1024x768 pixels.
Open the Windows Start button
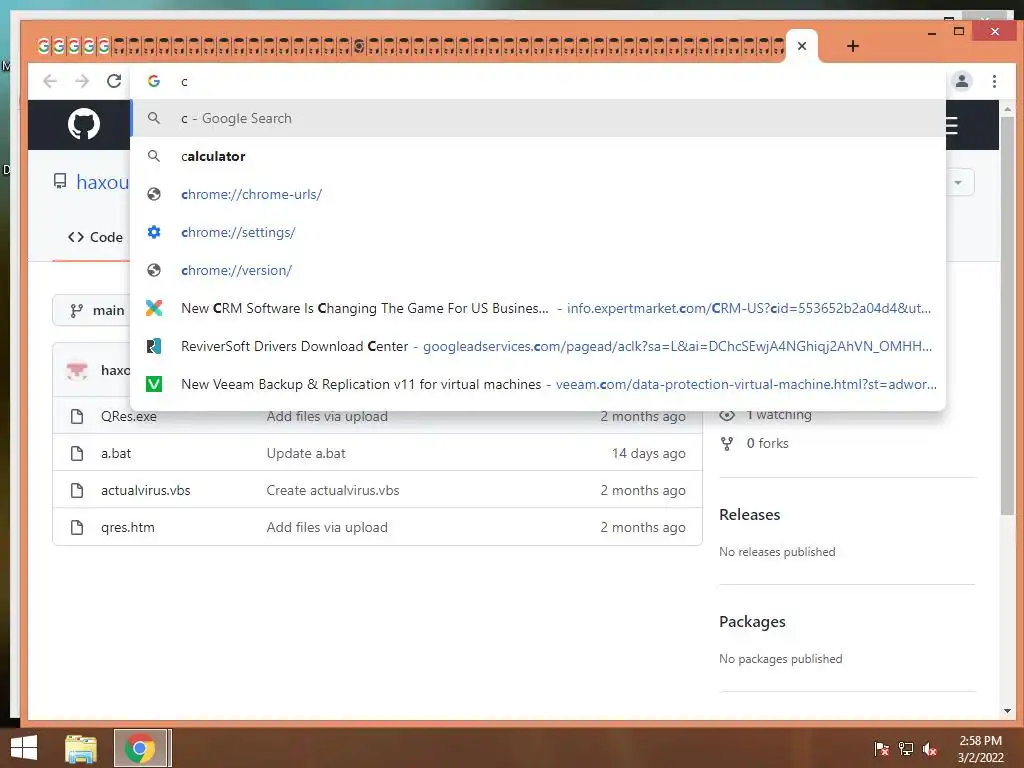[24, 748]
